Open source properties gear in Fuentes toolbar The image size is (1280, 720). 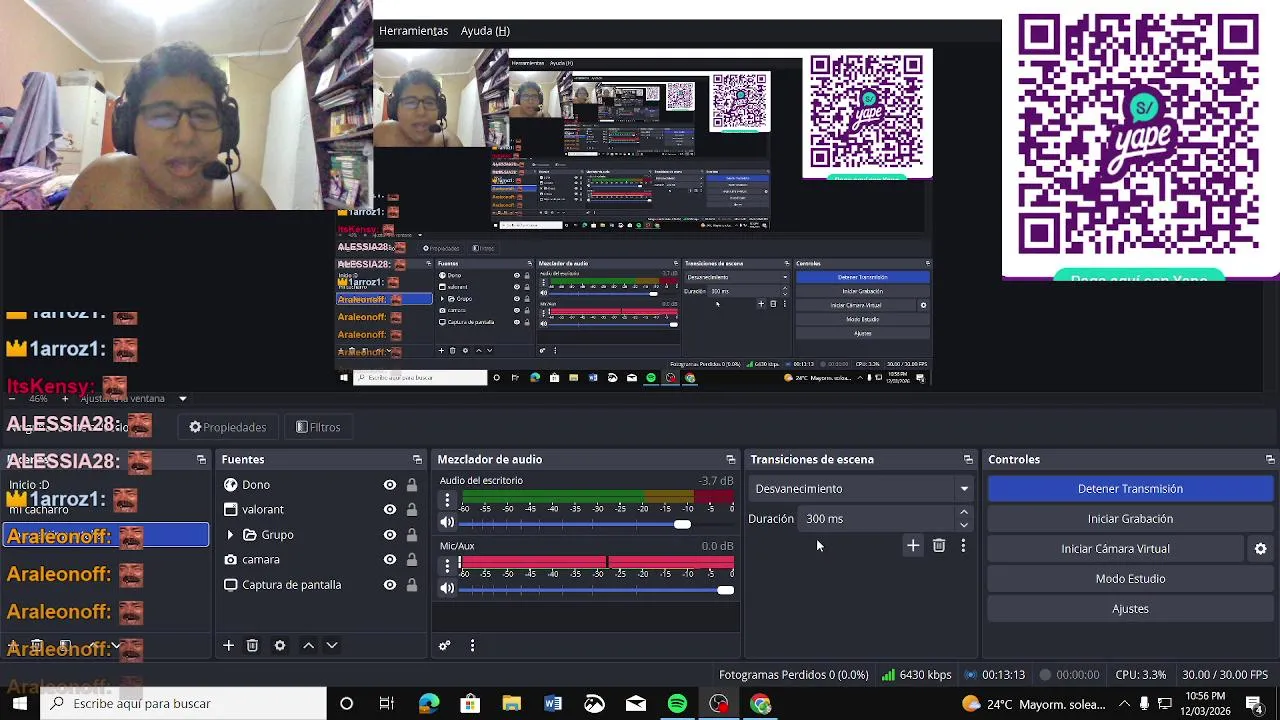point(280,646)
